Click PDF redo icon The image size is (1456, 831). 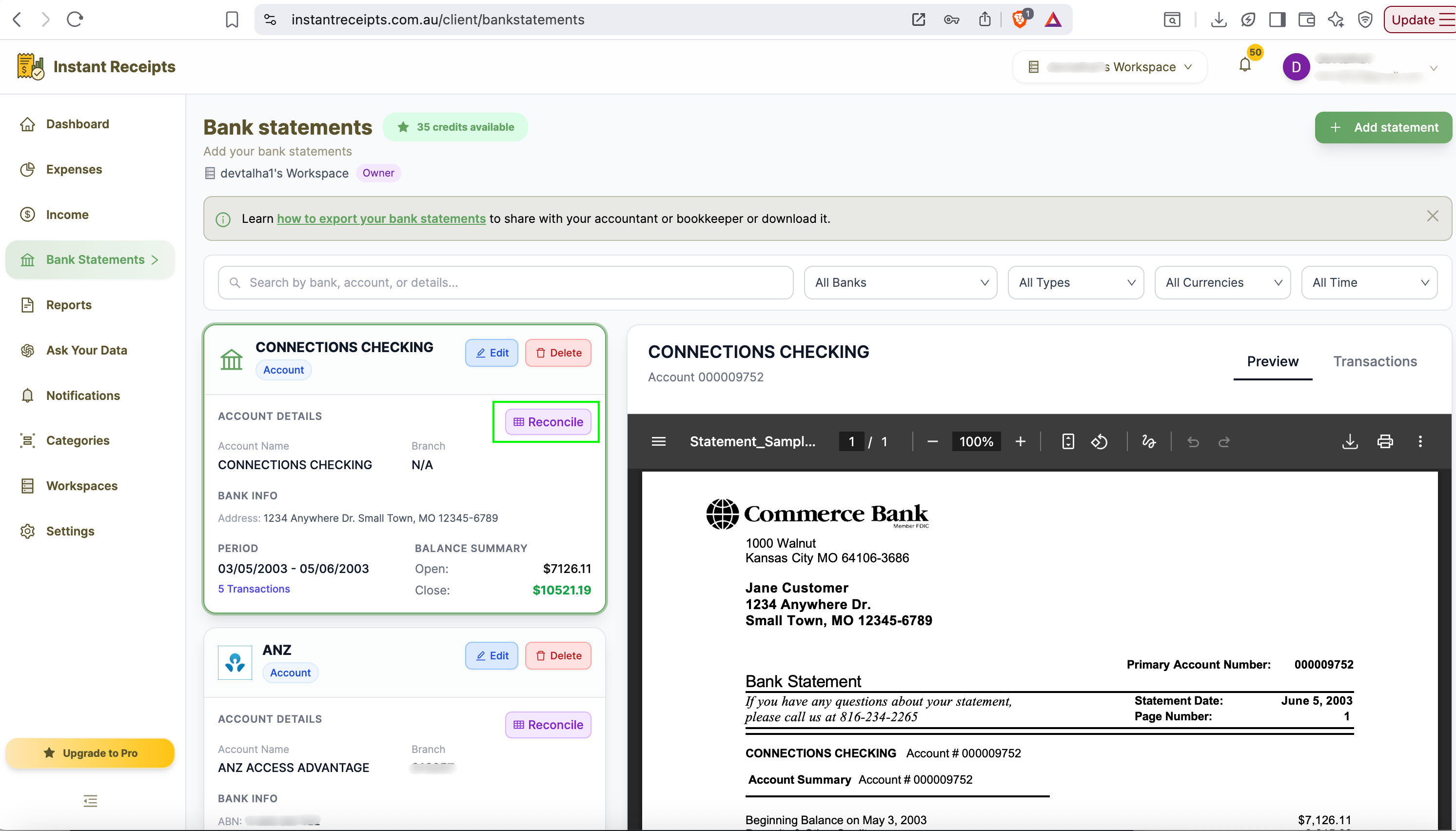(x=1224, y=441)
